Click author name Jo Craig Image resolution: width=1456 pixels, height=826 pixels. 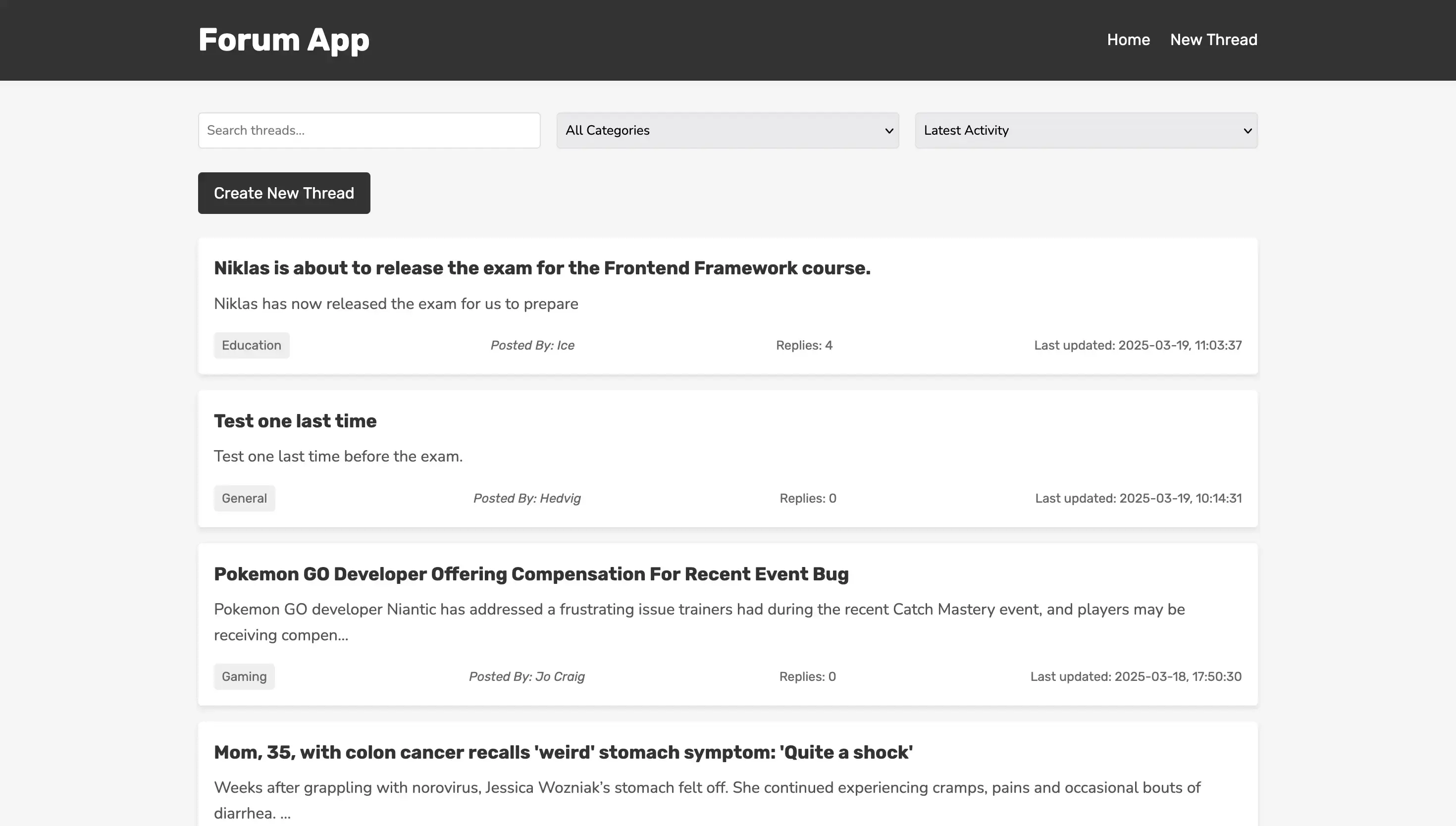point(526,676)
